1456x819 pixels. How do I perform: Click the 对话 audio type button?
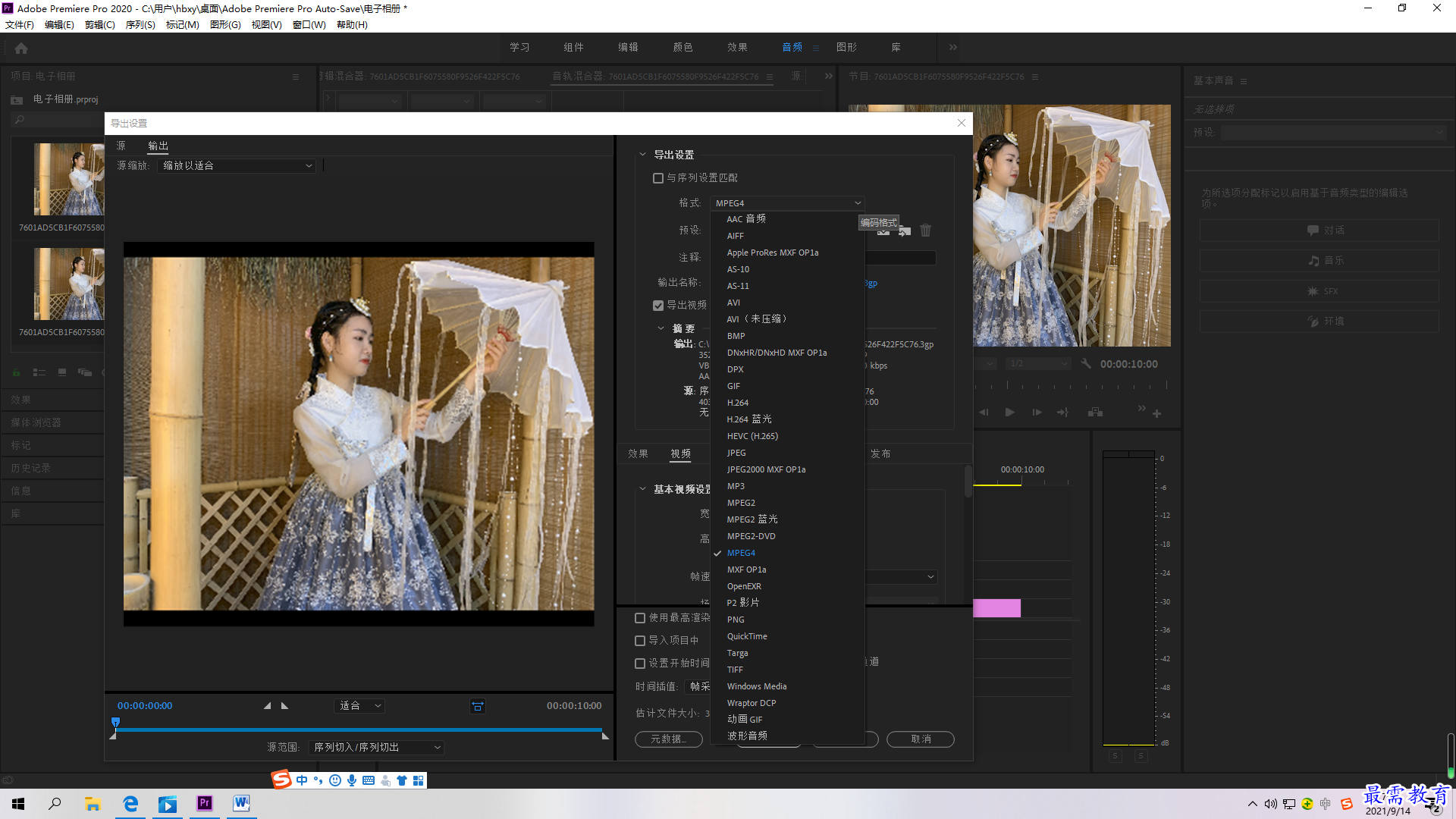pyautogui.click(x=1319, y=231)
